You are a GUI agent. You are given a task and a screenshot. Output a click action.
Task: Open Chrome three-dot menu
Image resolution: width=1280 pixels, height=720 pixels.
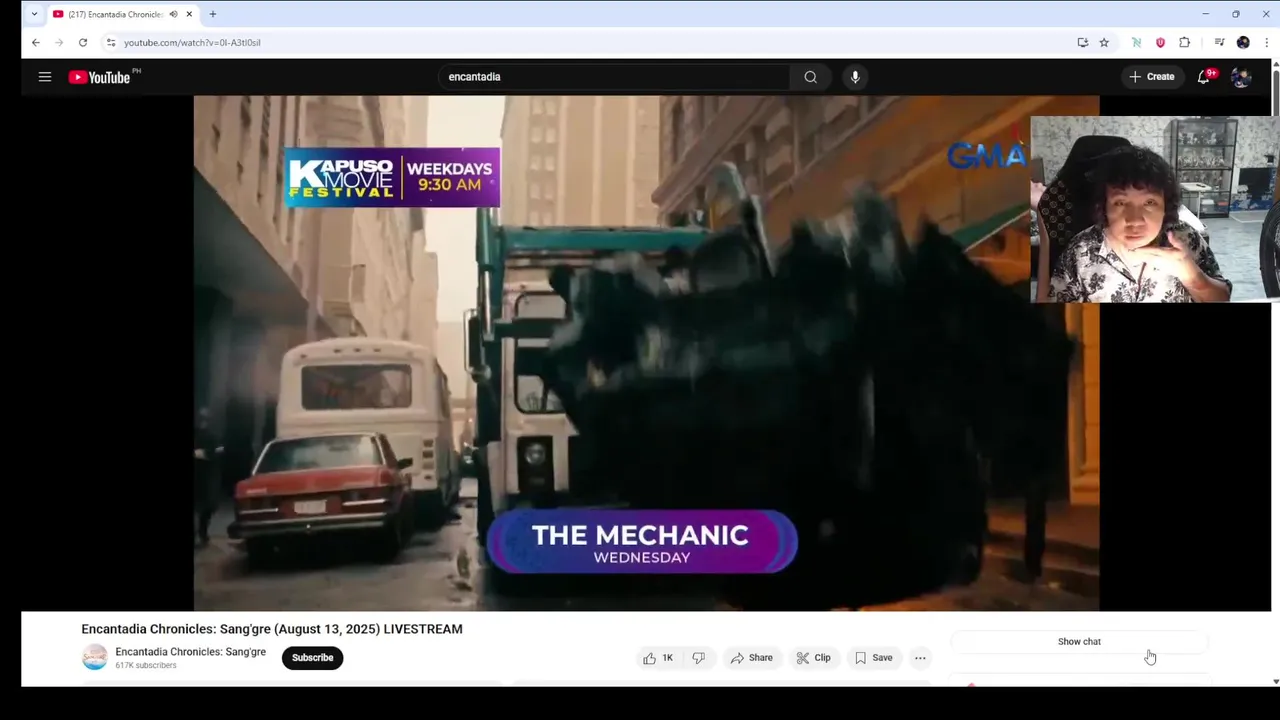coord(1267,43)
